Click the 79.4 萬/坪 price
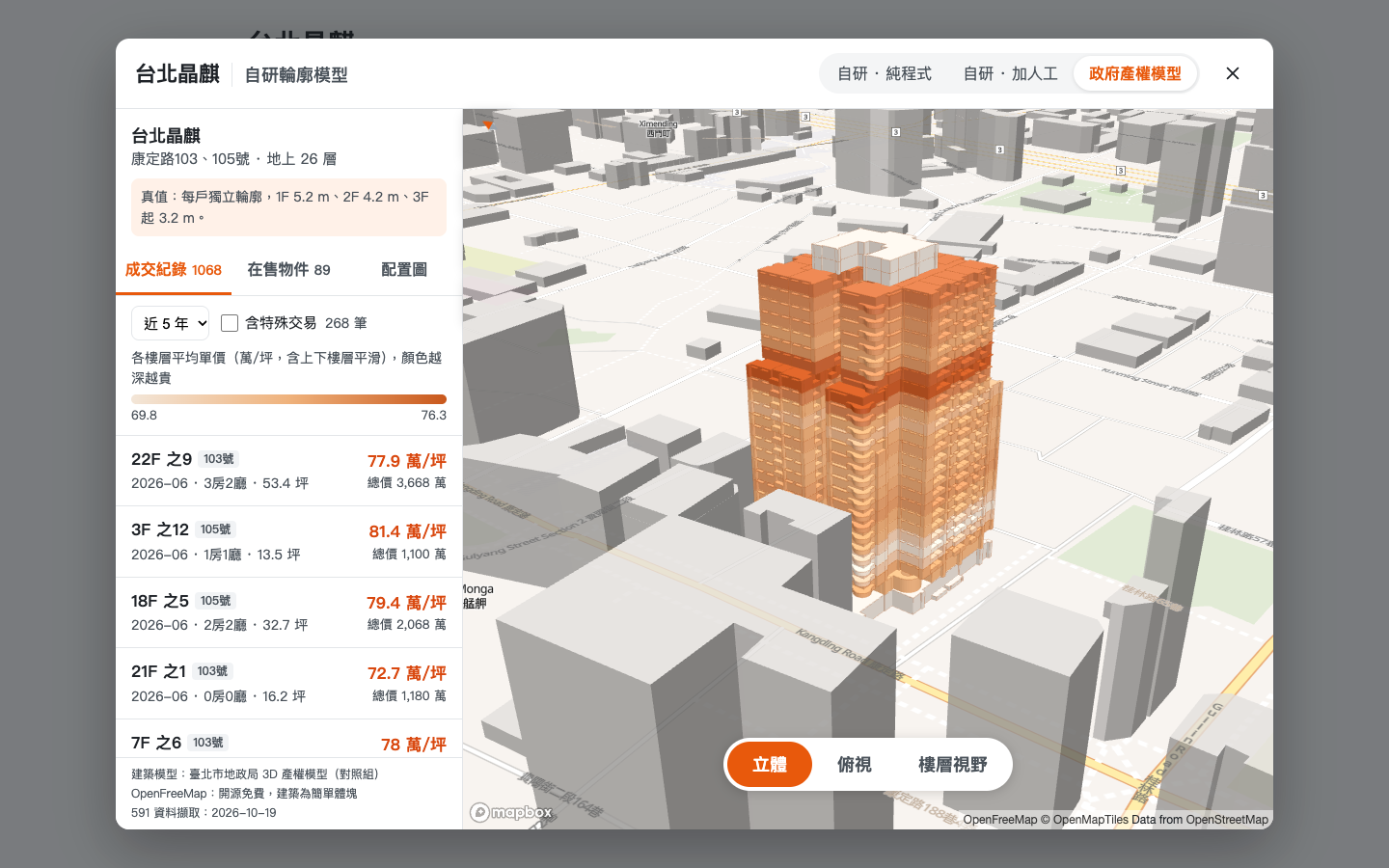The image size is (1389, 868). (x=406, y=603)
